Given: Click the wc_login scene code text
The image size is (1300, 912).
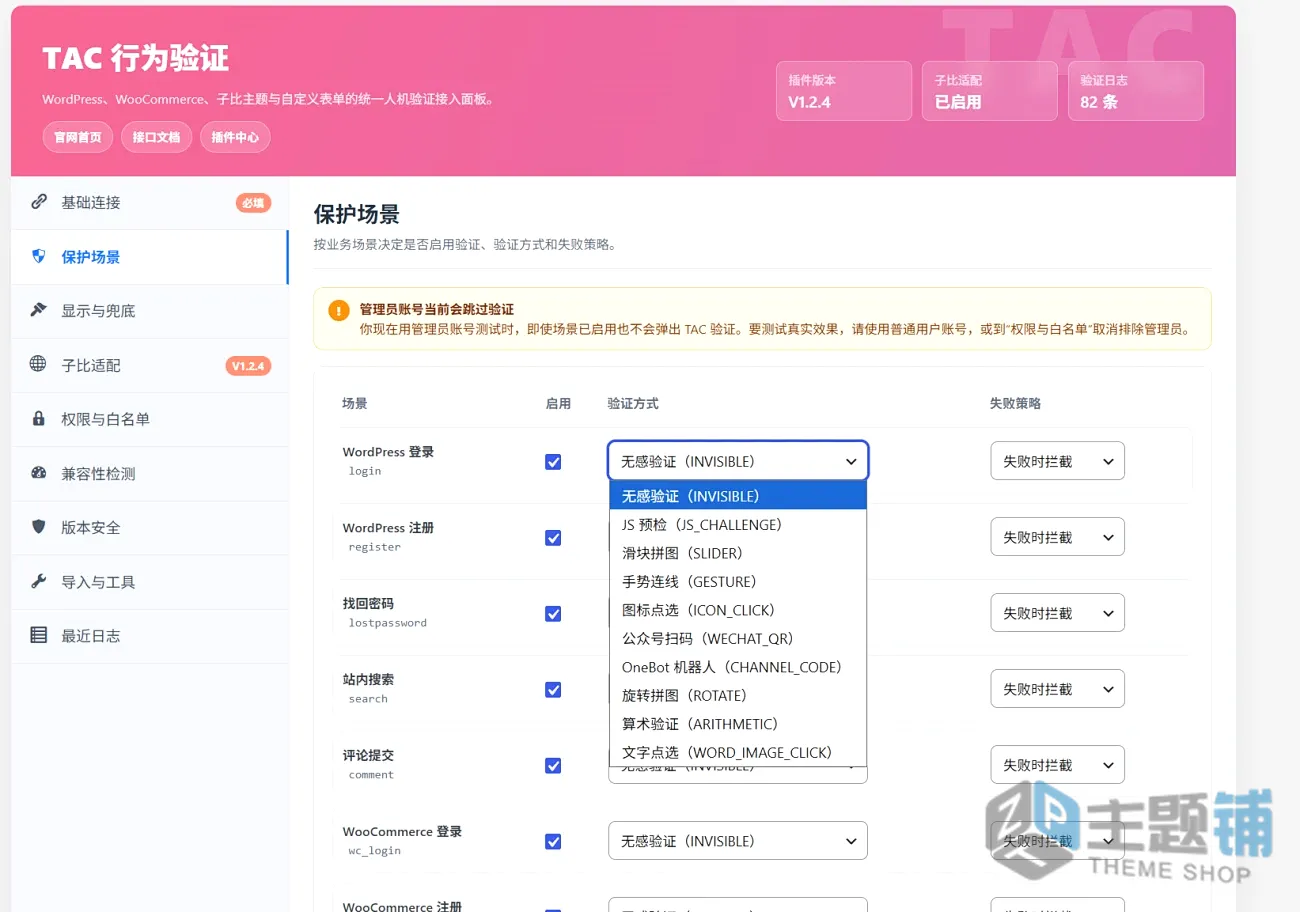Looking at the screenshot, I should [375, 850].
